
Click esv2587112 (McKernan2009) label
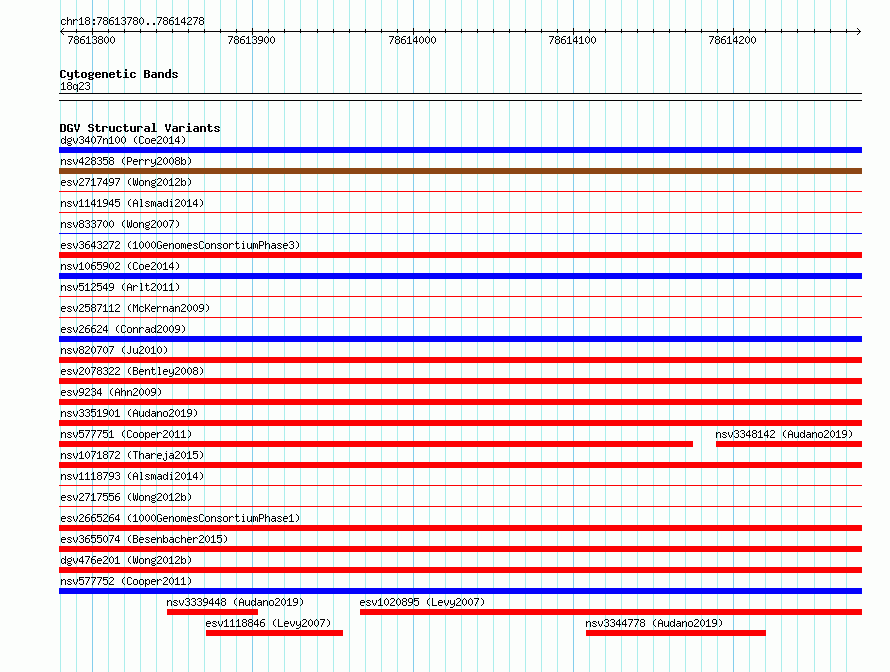tap(135, 308)
